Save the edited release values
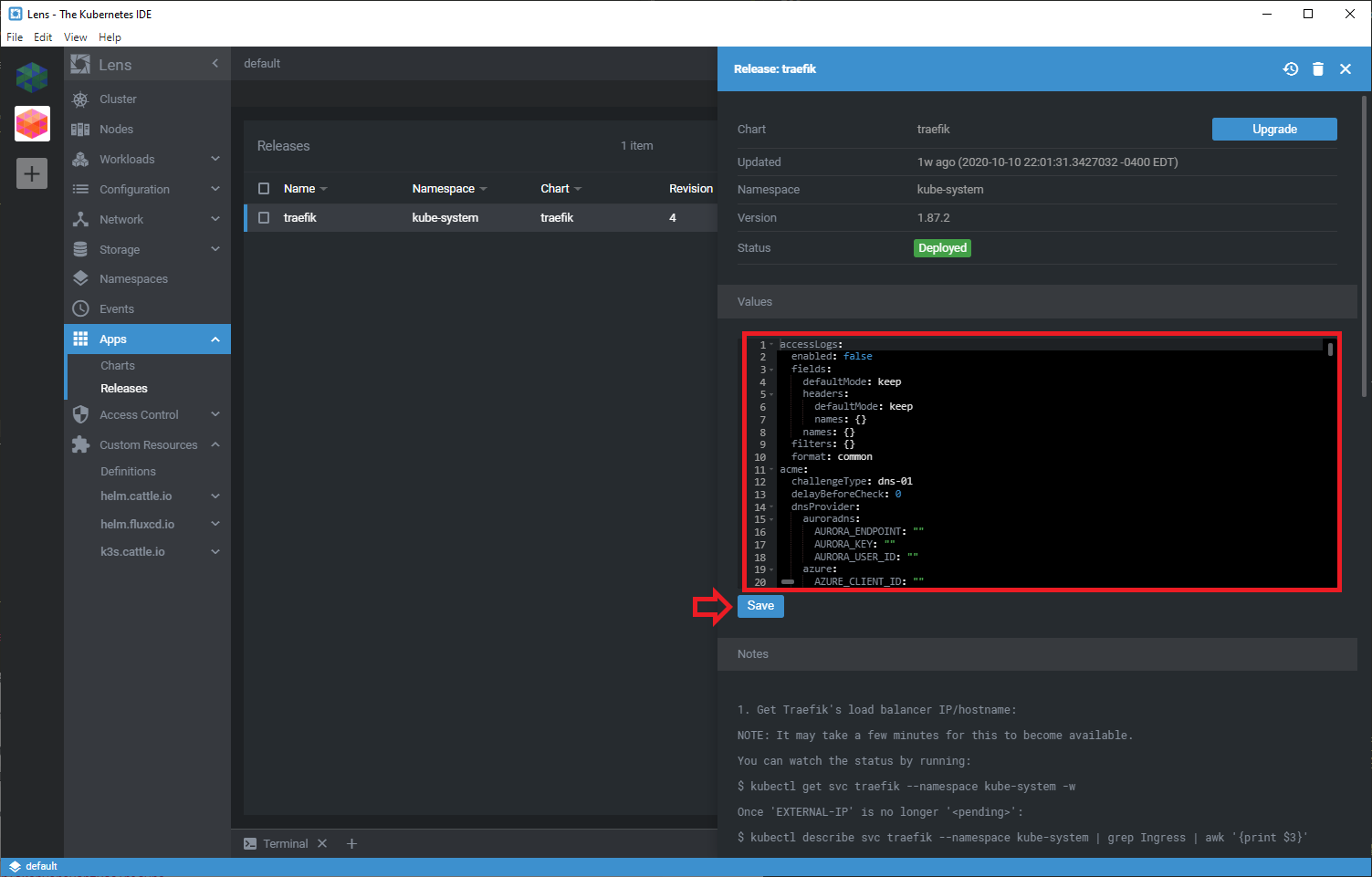1372x877 pixels. (x=760, y=606)
